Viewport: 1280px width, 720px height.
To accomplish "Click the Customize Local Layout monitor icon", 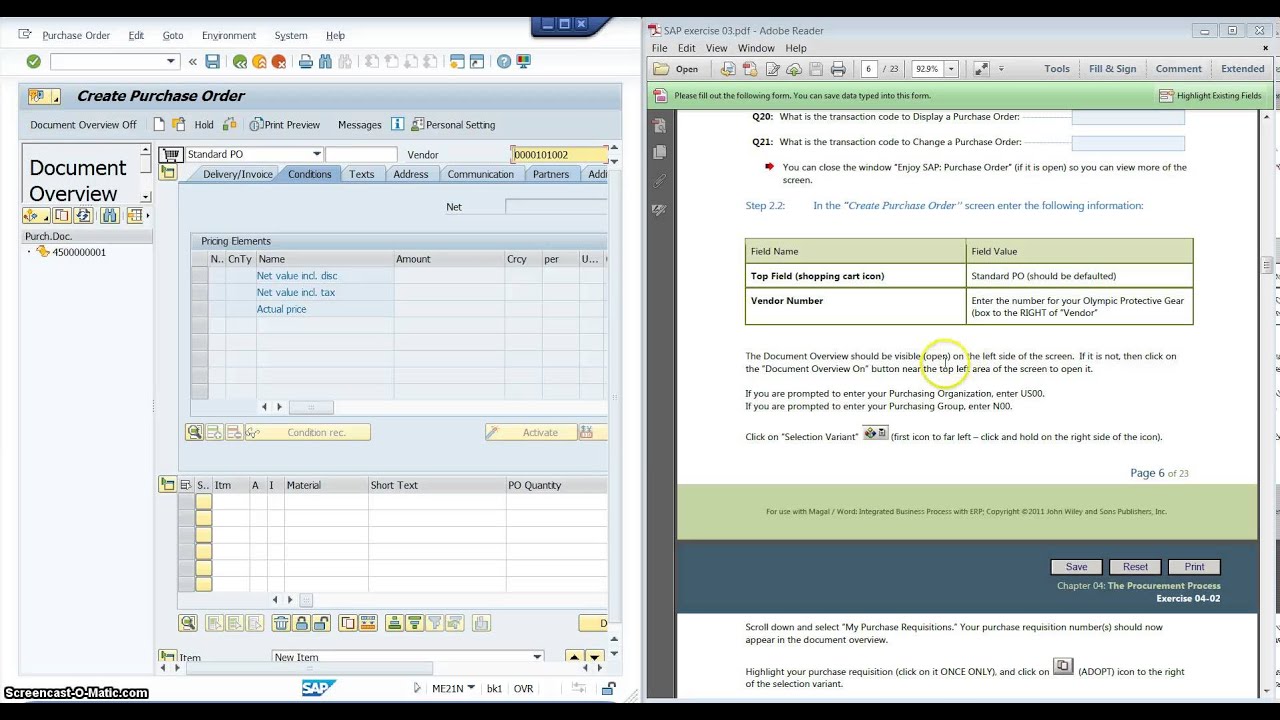I will point(524,62).
